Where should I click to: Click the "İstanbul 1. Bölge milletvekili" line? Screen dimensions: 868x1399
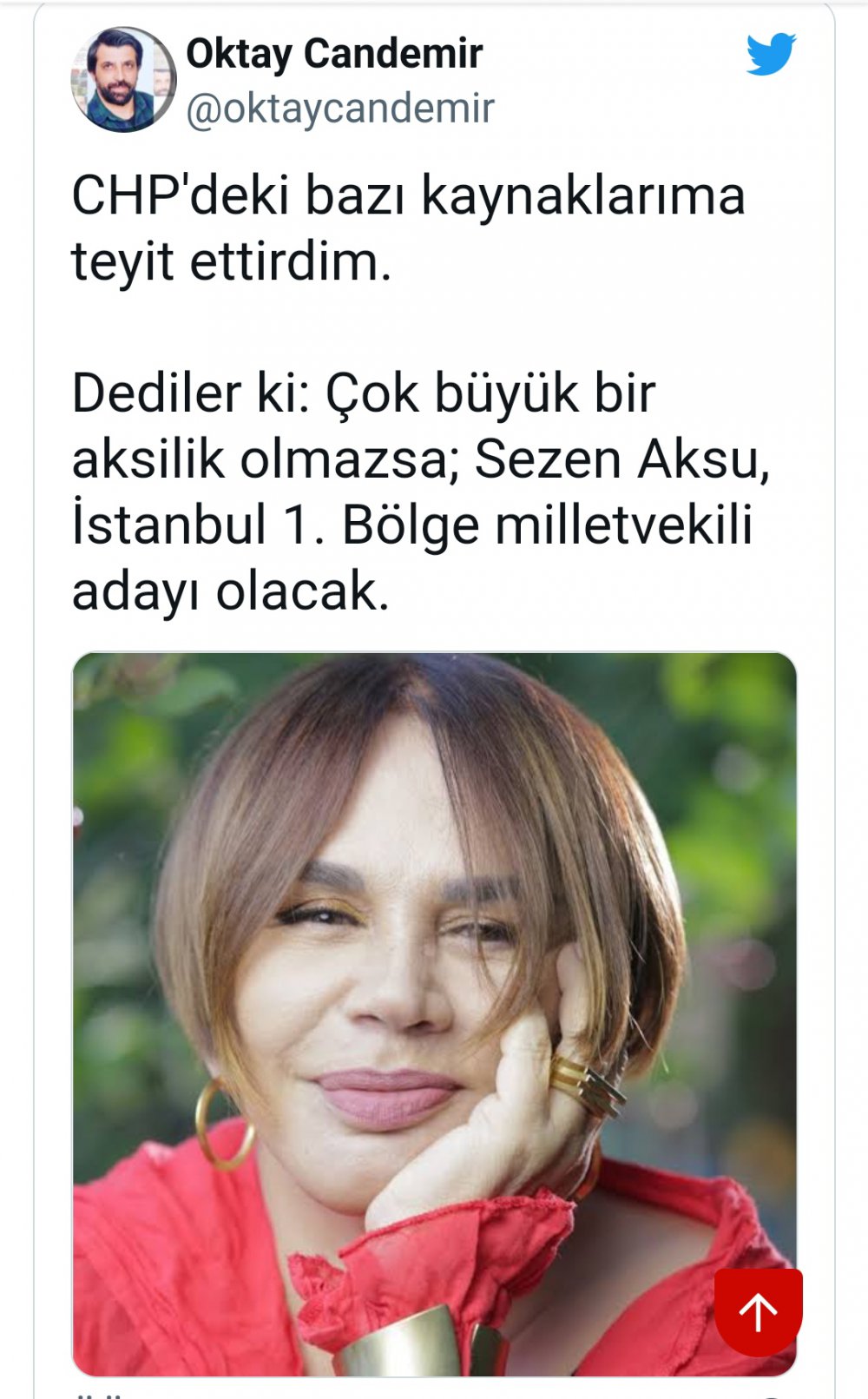pos(412,525)
